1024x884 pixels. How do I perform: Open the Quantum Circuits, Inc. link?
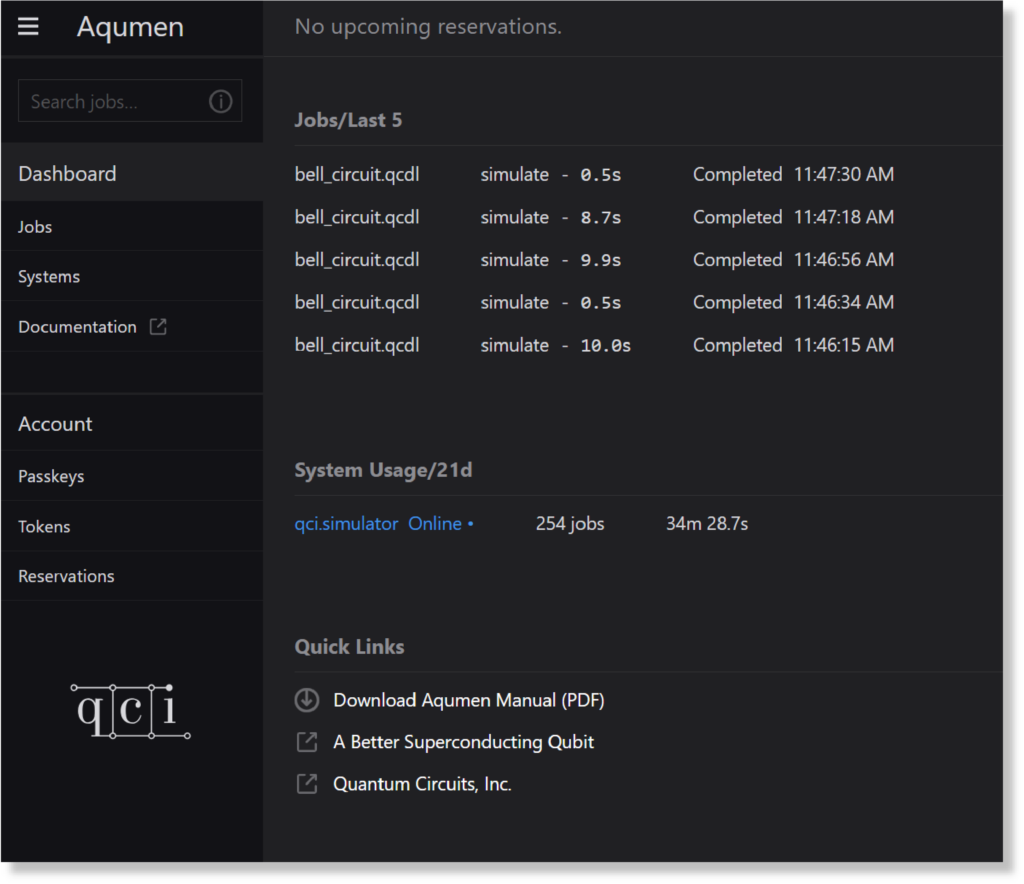pyautogui.click(x=423, y=783)
